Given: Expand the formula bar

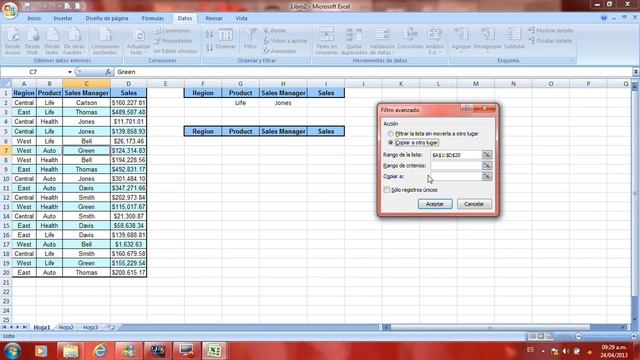Looking at the screenshot, I should (x=636, y=72).
